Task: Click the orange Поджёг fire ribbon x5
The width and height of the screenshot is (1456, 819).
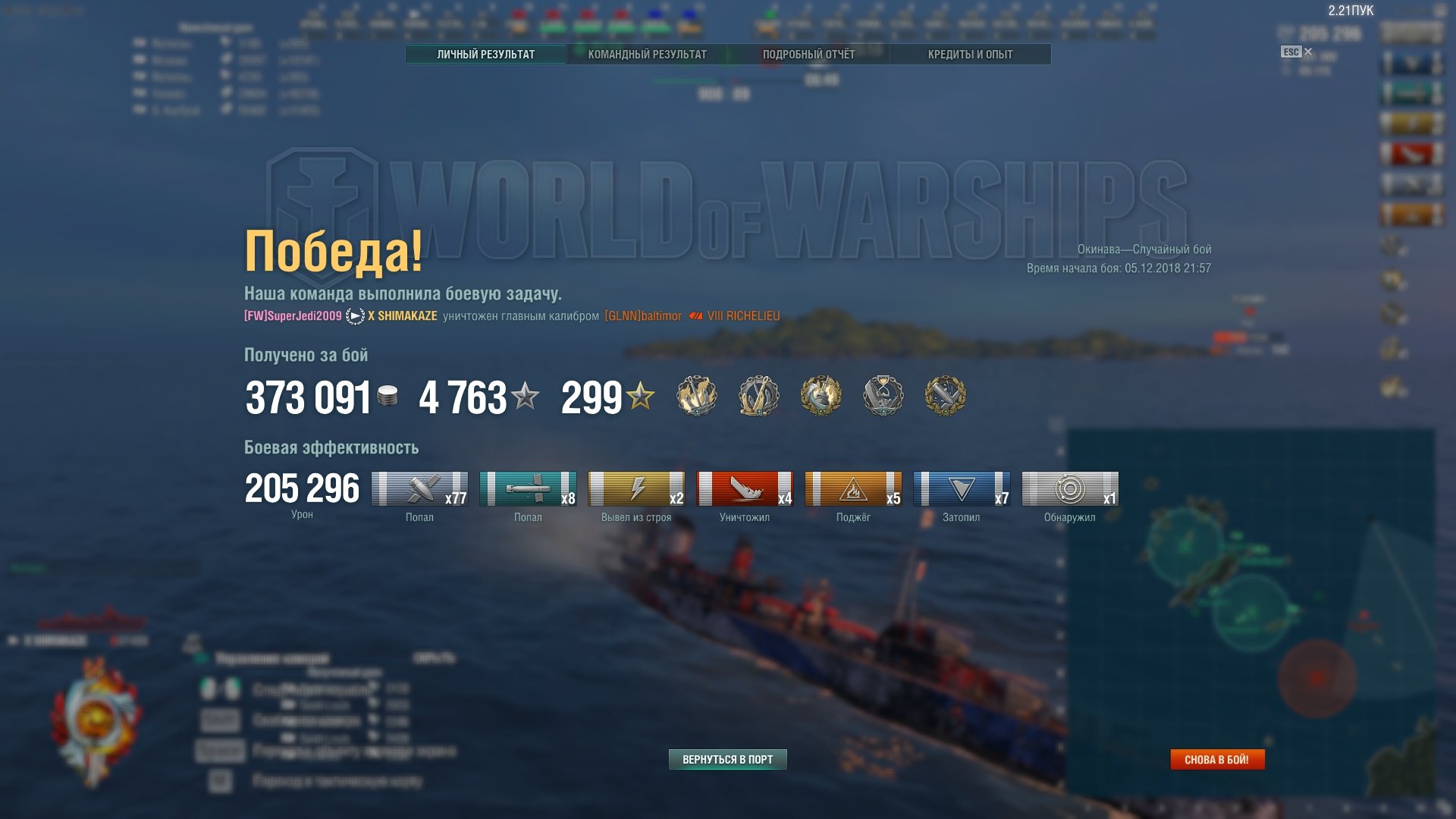Action: [853, 489]
